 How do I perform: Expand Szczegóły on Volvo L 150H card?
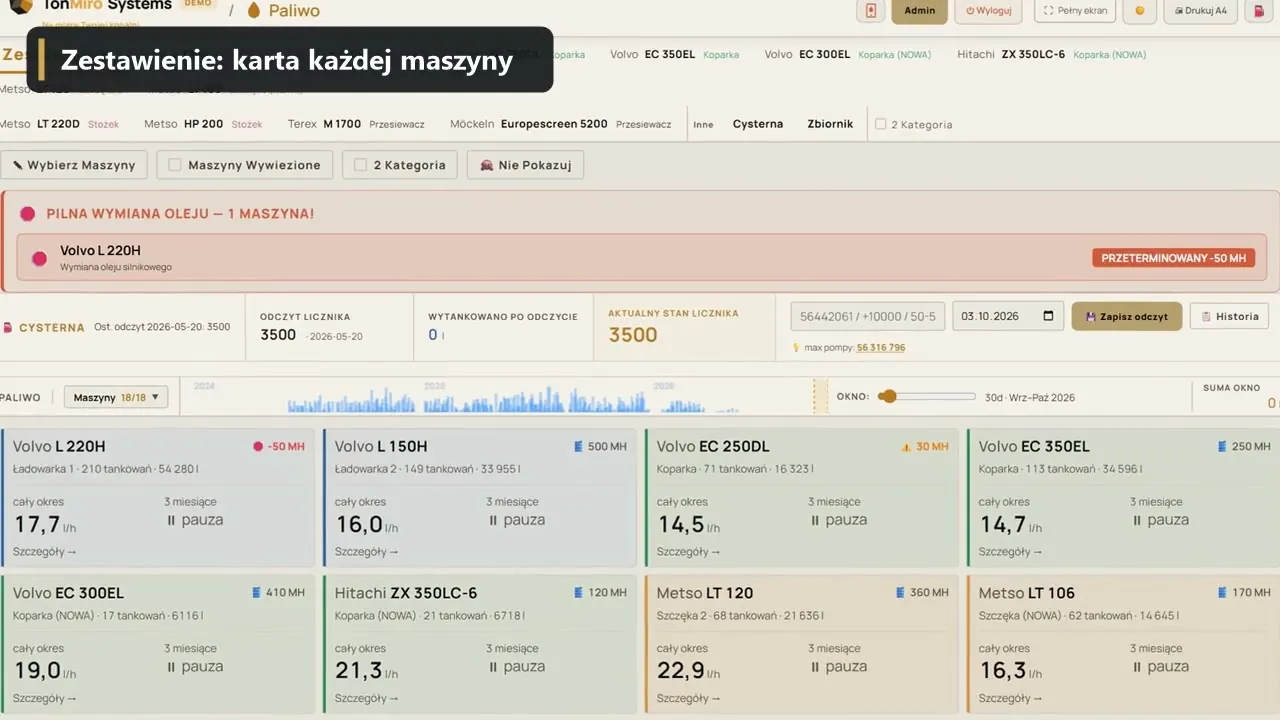coord(366,551)
